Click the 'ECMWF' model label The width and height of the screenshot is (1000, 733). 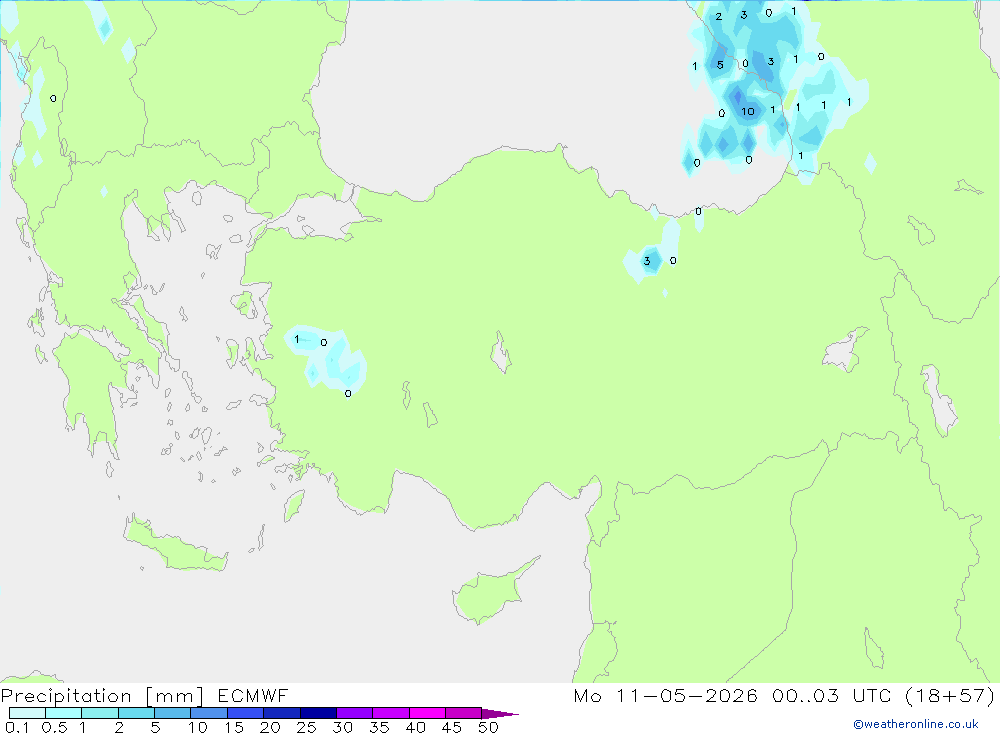point(253,695)
